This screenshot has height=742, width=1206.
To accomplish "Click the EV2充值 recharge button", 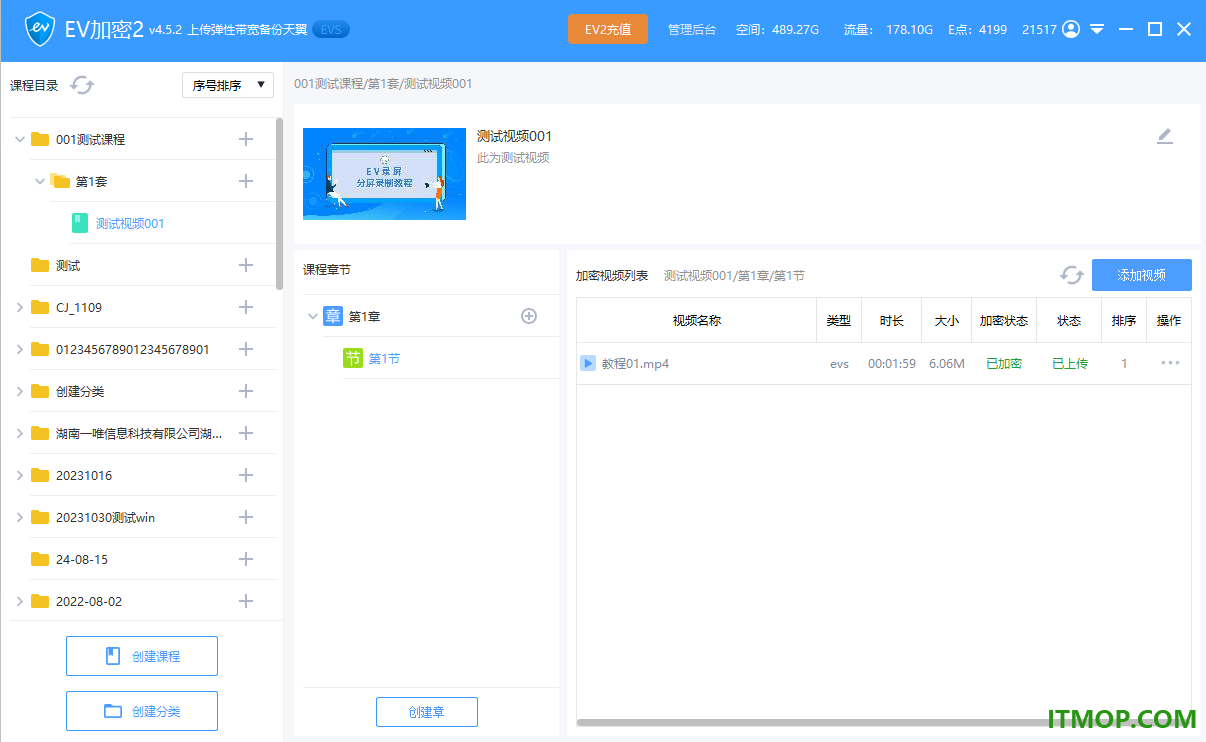I will click(x=608, y=29).
